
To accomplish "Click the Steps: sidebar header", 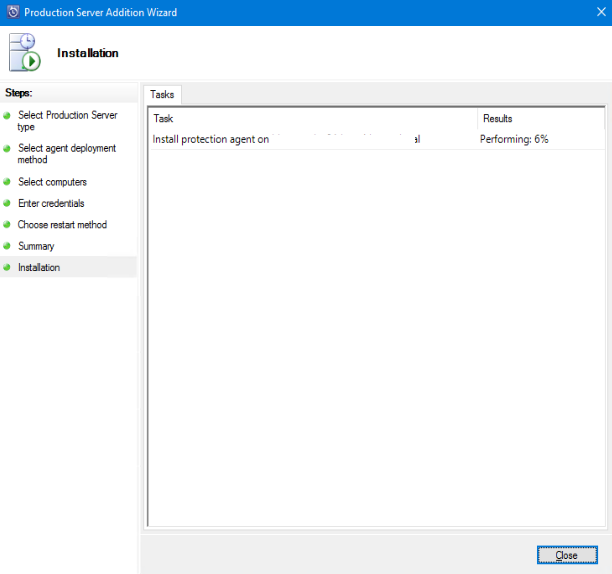I will [x=20, y=92].
